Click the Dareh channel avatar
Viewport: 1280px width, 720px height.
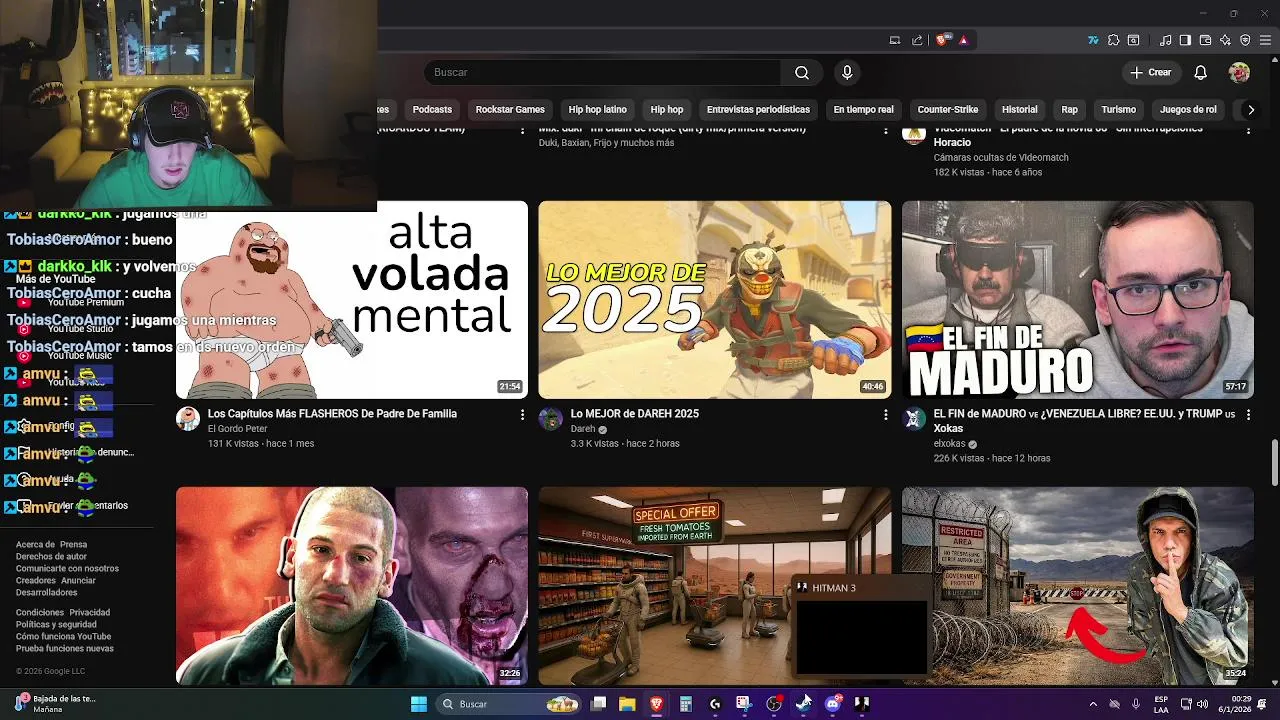pos(551,419)
